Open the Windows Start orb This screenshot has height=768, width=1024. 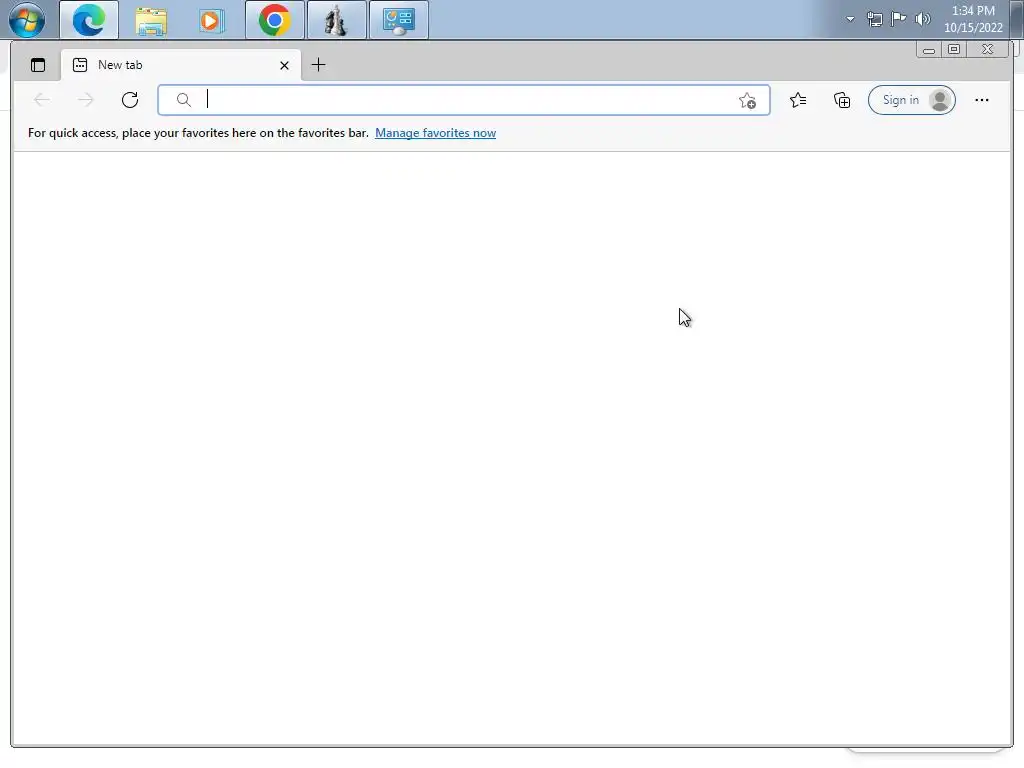click(27, 20)
